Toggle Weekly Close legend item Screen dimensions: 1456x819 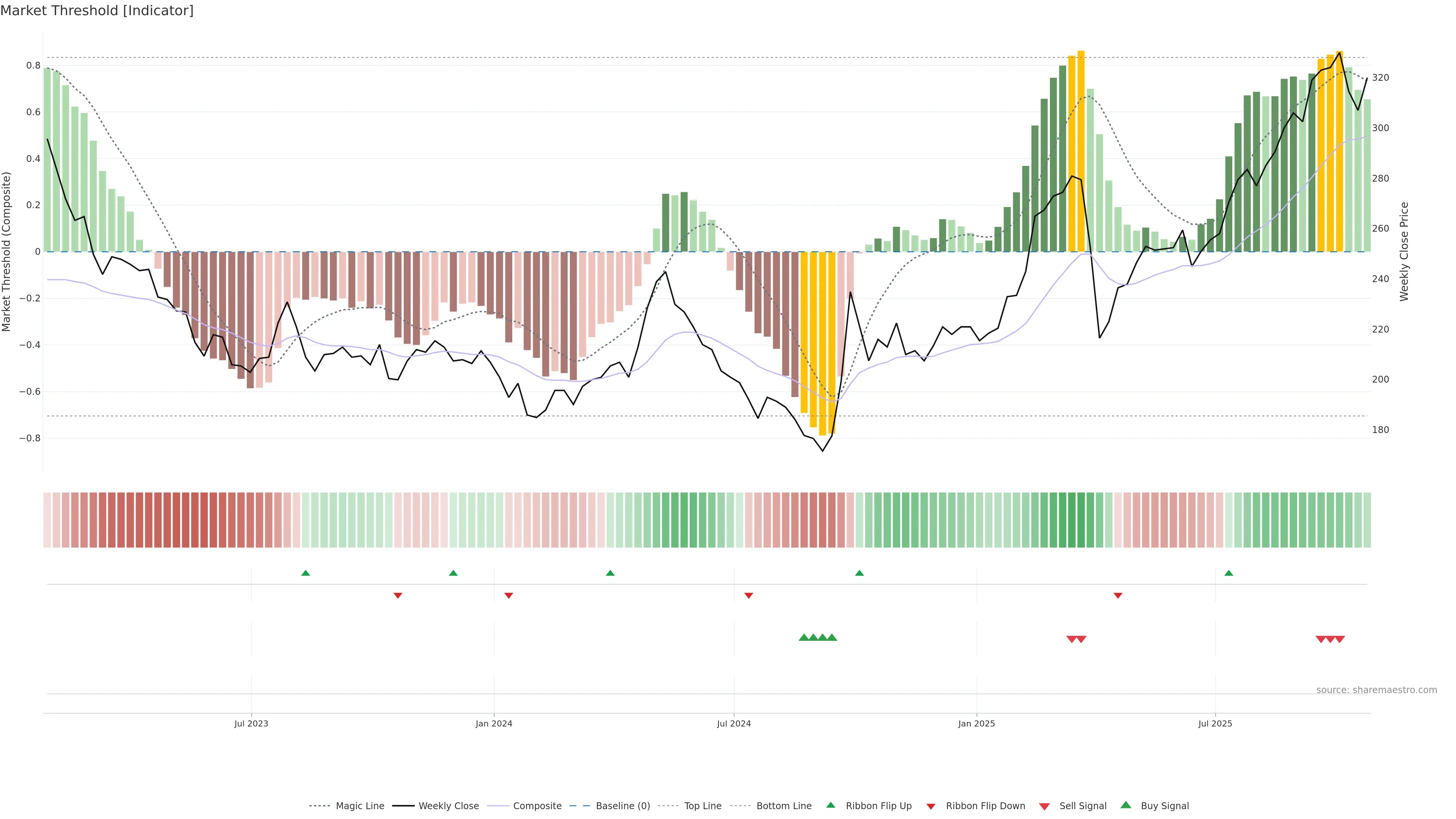(x=448, y=805)
